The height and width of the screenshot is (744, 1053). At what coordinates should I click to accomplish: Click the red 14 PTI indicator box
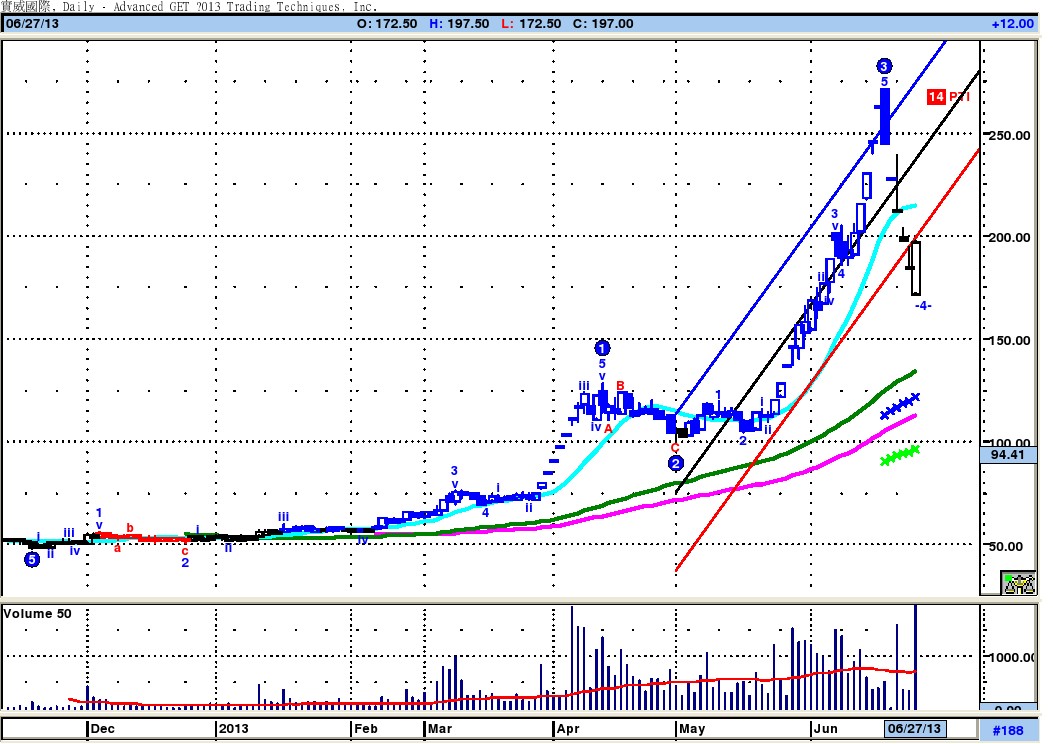pyautogui.click(x=936, y=97)
